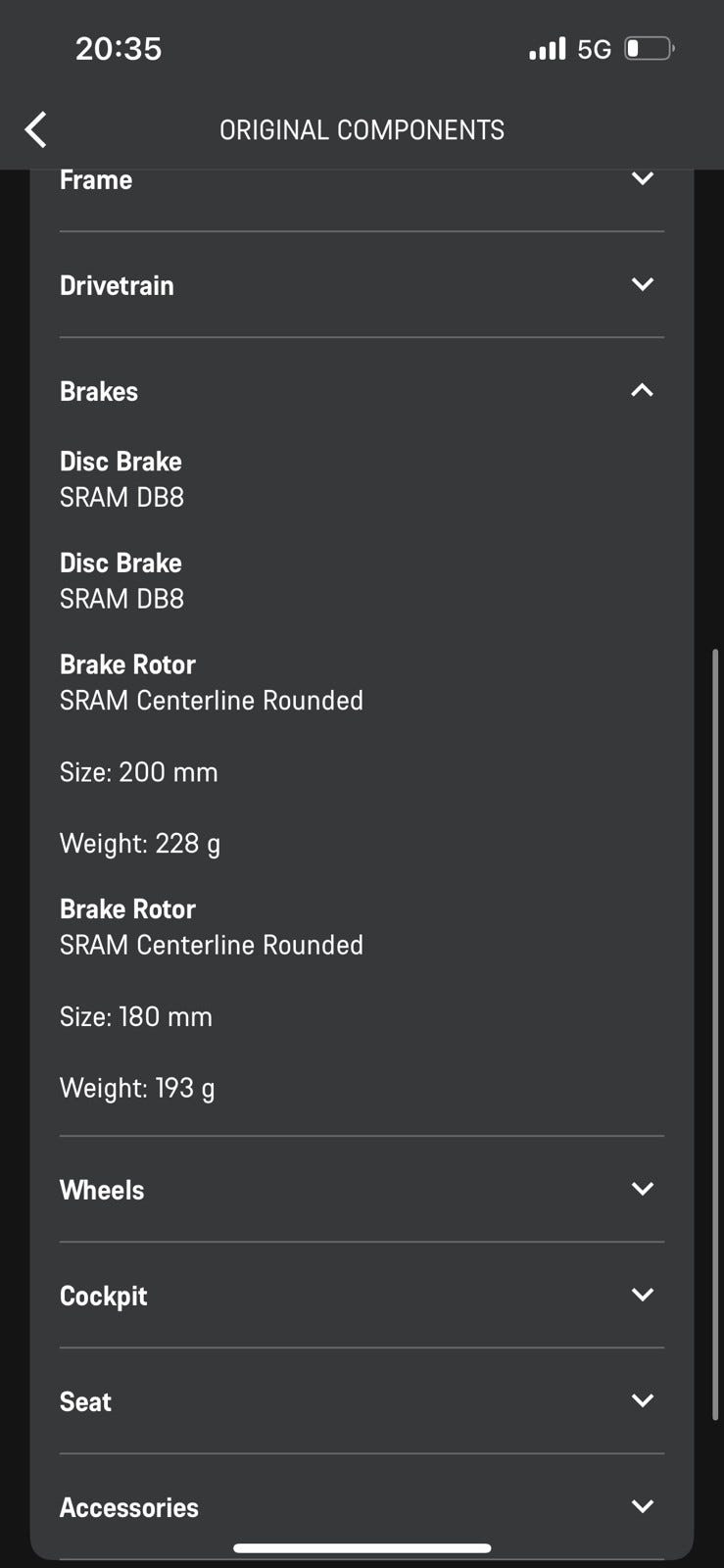This screenshot has width=724, height=1568.
Task: Tap the first SRAM DB8 entry
Action: pyautogui.click(x=121, y=497)
